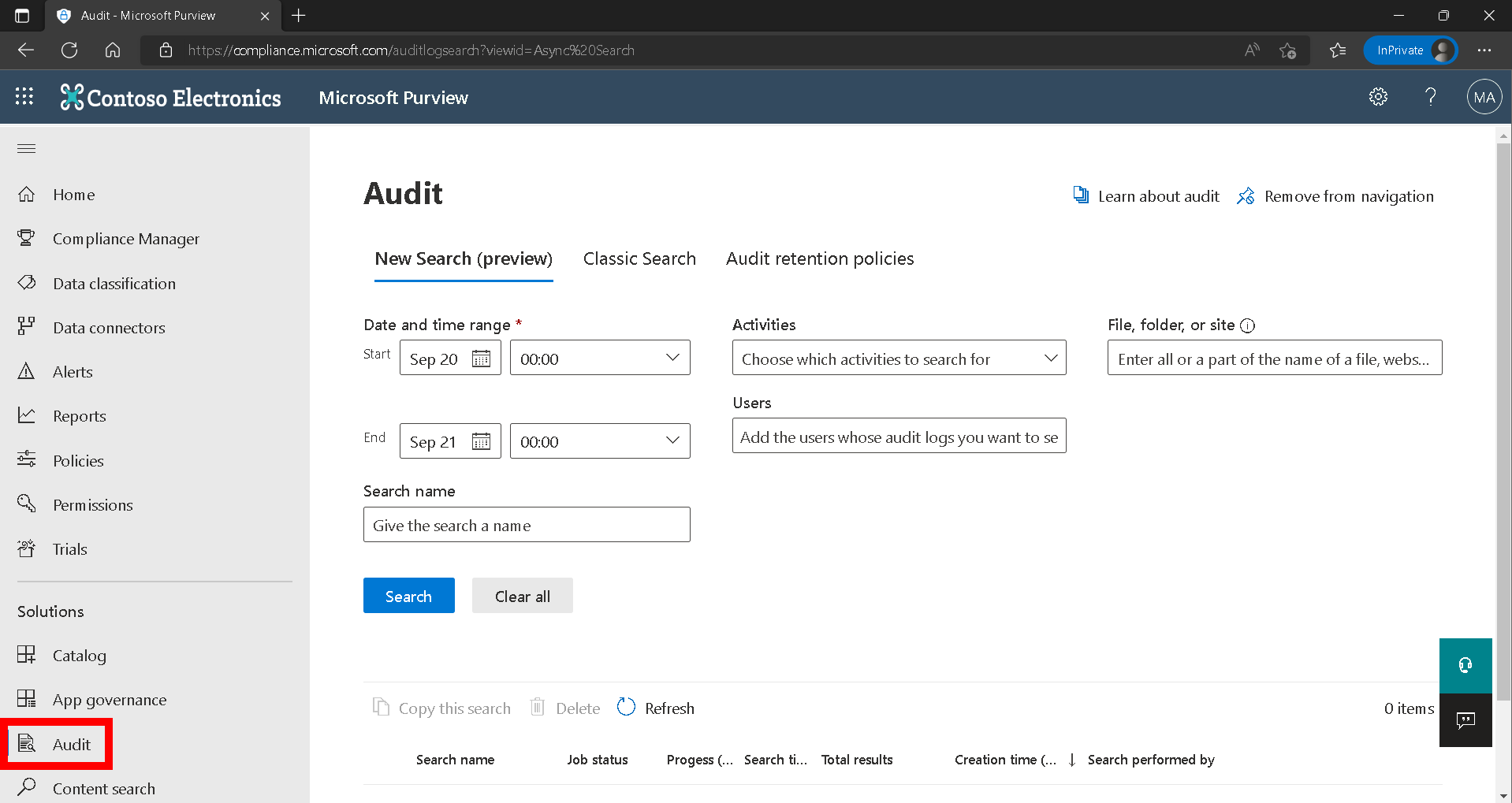
Task: Click the File, folder, or site field
Action: (x=1275, y=358)
